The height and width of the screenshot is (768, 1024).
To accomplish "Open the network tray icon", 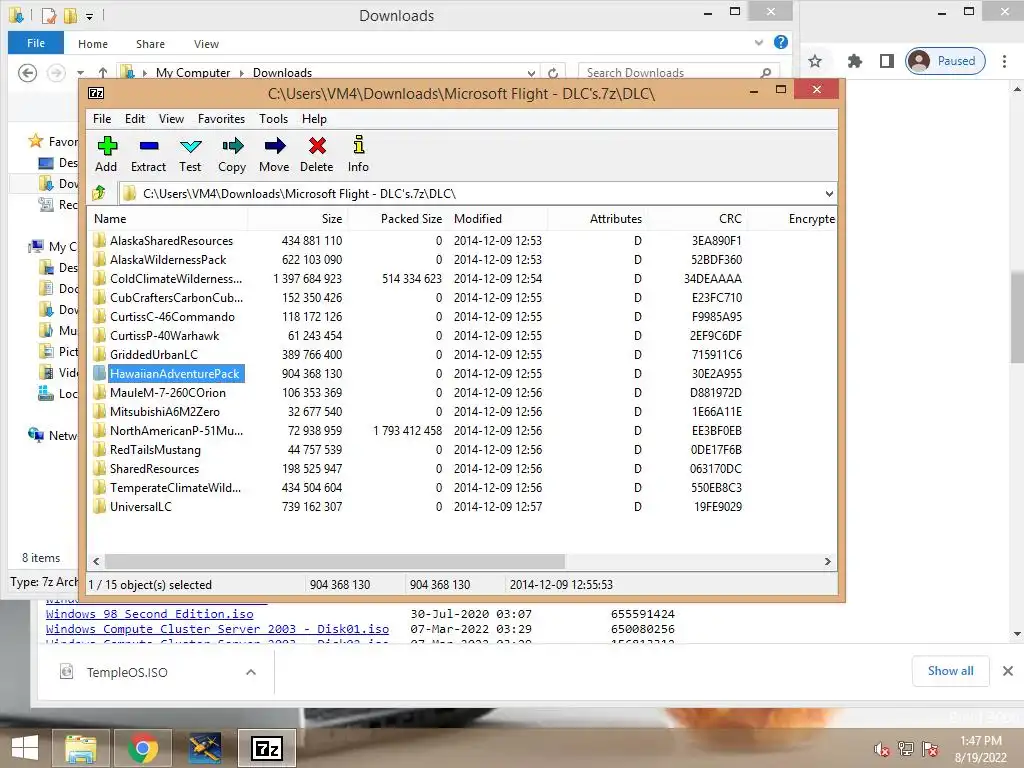I will [906, 749].
